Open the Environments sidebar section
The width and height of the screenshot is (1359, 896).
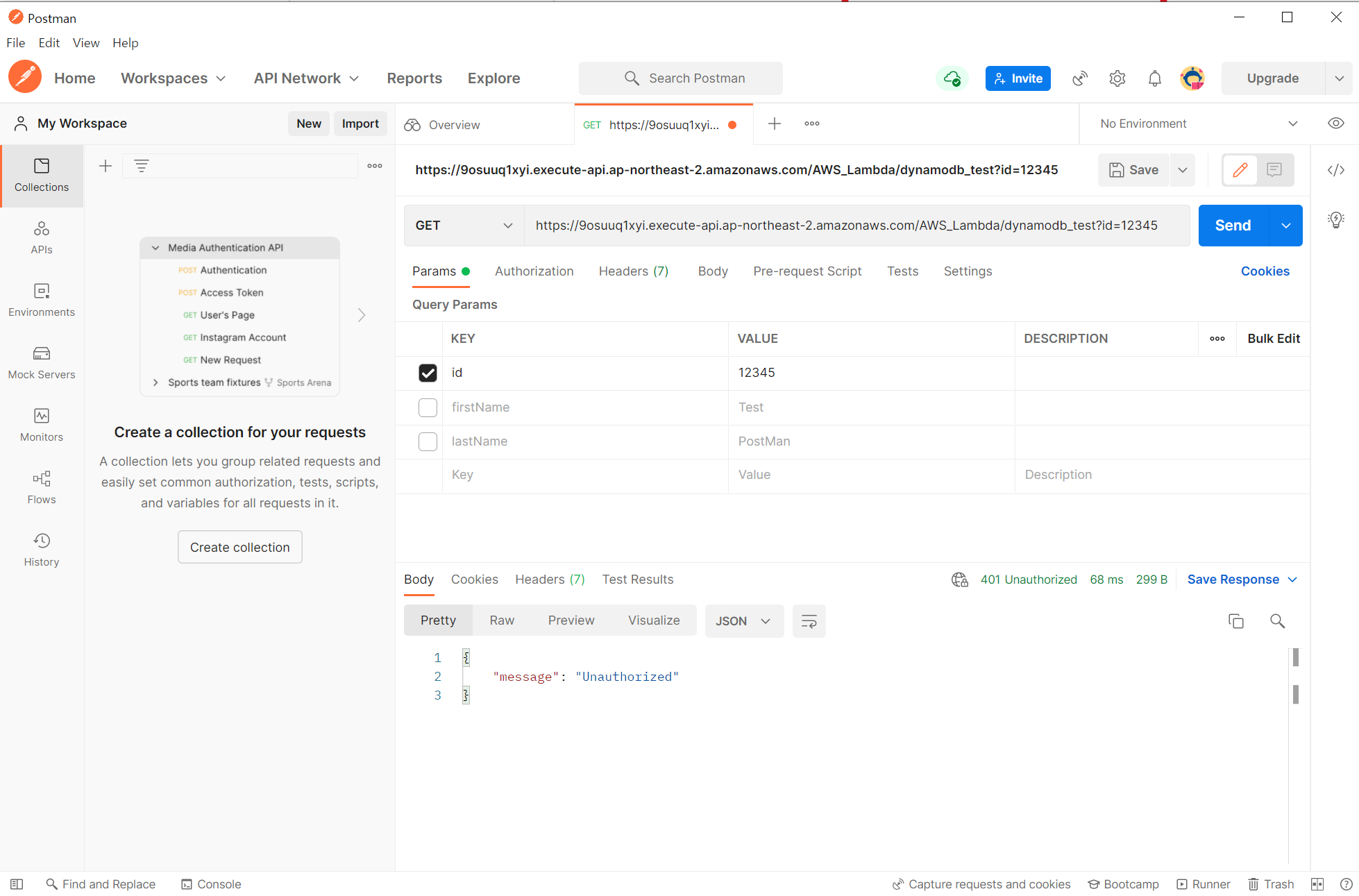pos(42,301)
